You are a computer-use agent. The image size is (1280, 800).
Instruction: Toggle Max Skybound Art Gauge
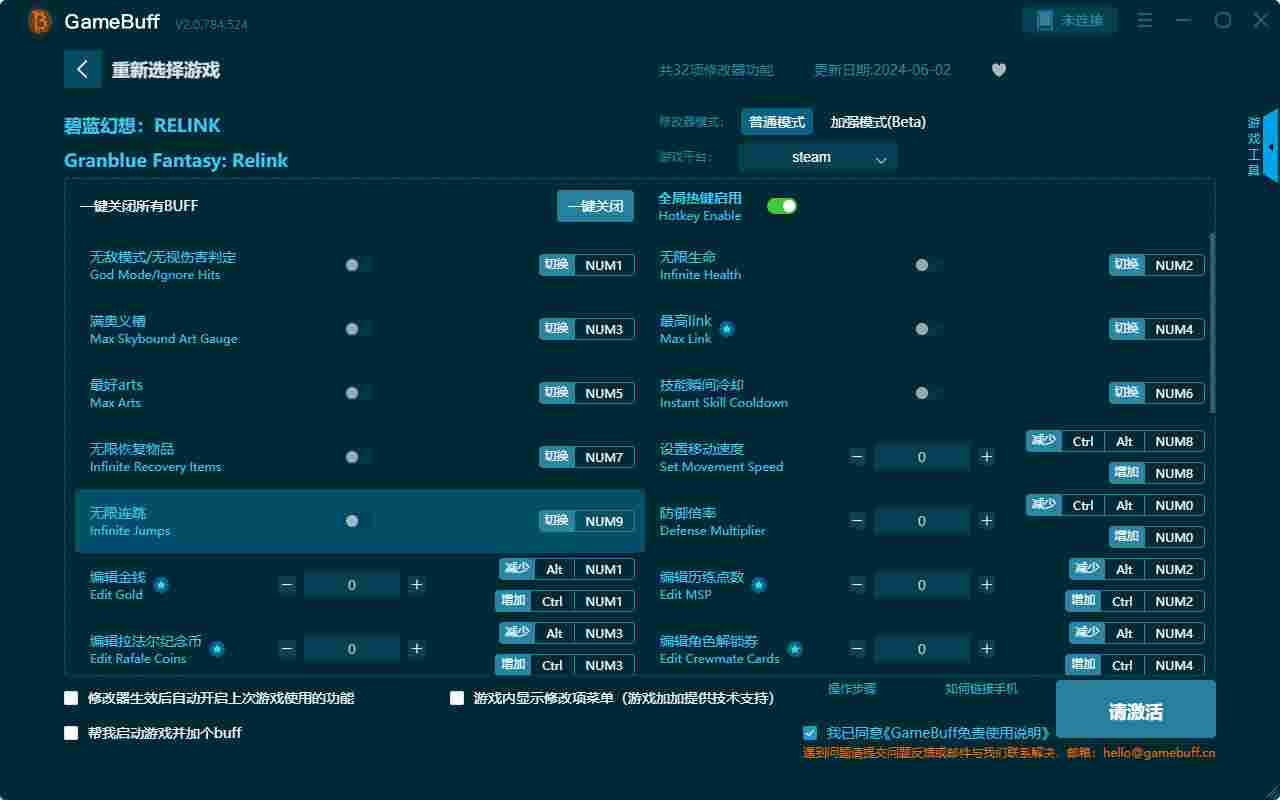tap(357, 329)
